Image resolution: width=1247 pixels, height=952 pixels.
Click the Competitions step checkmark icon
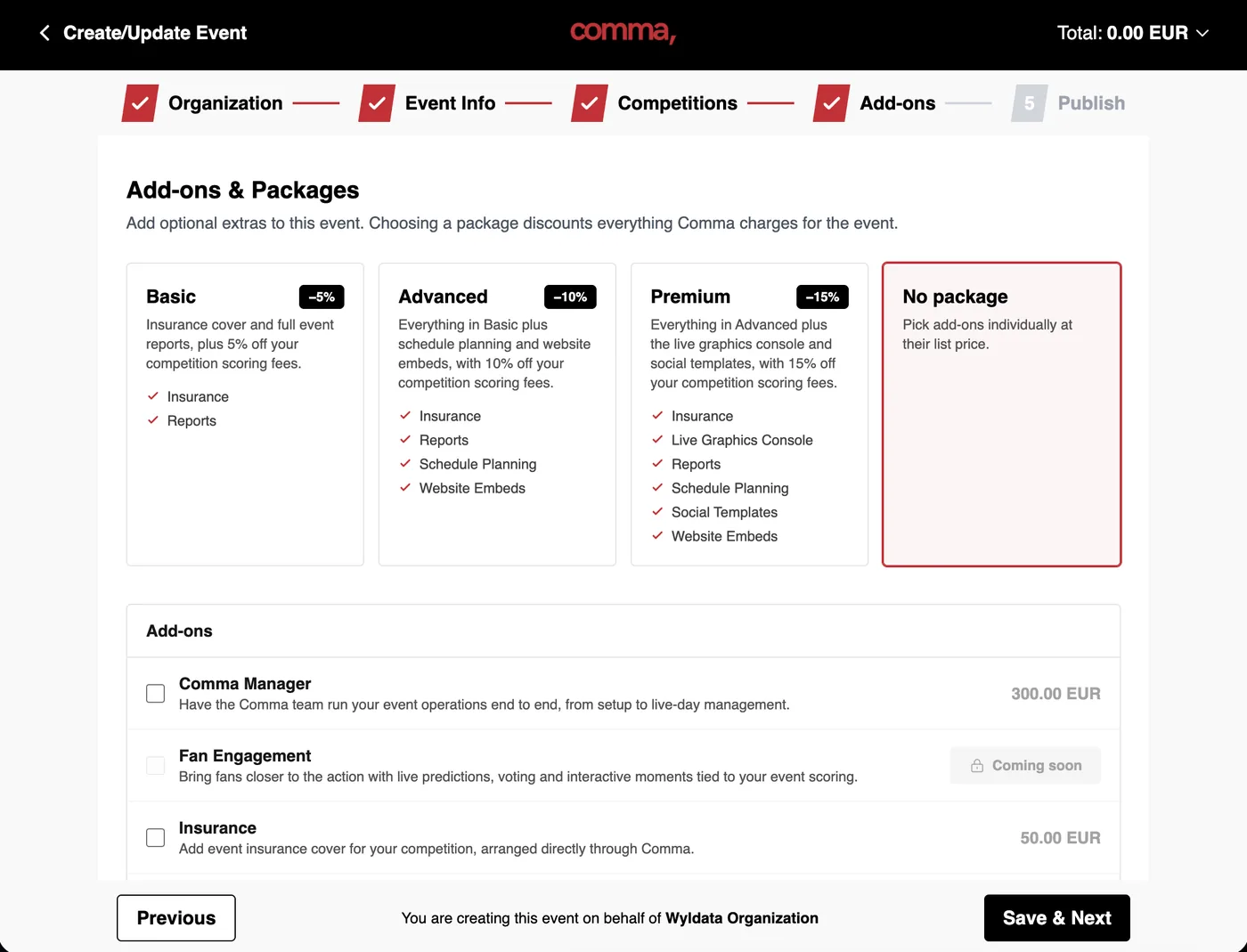(590, 103)
